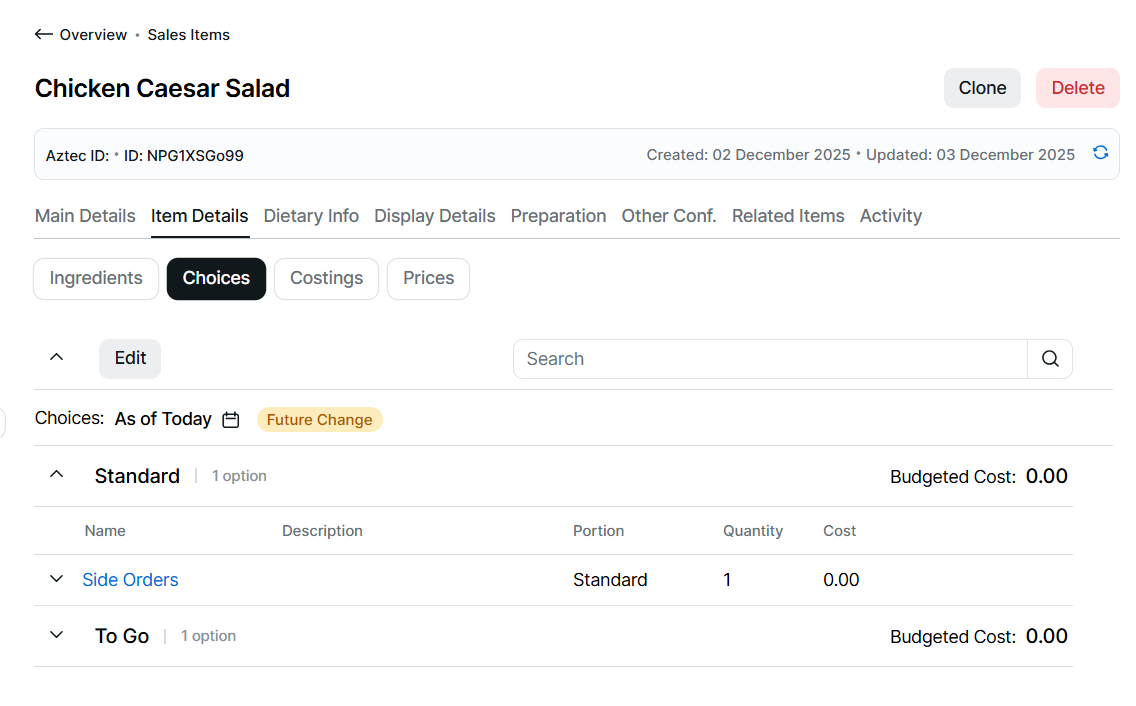This screenshot has width=1136, height=706.
Task: Click the search magnifier icon
Action: (1050, 359)
